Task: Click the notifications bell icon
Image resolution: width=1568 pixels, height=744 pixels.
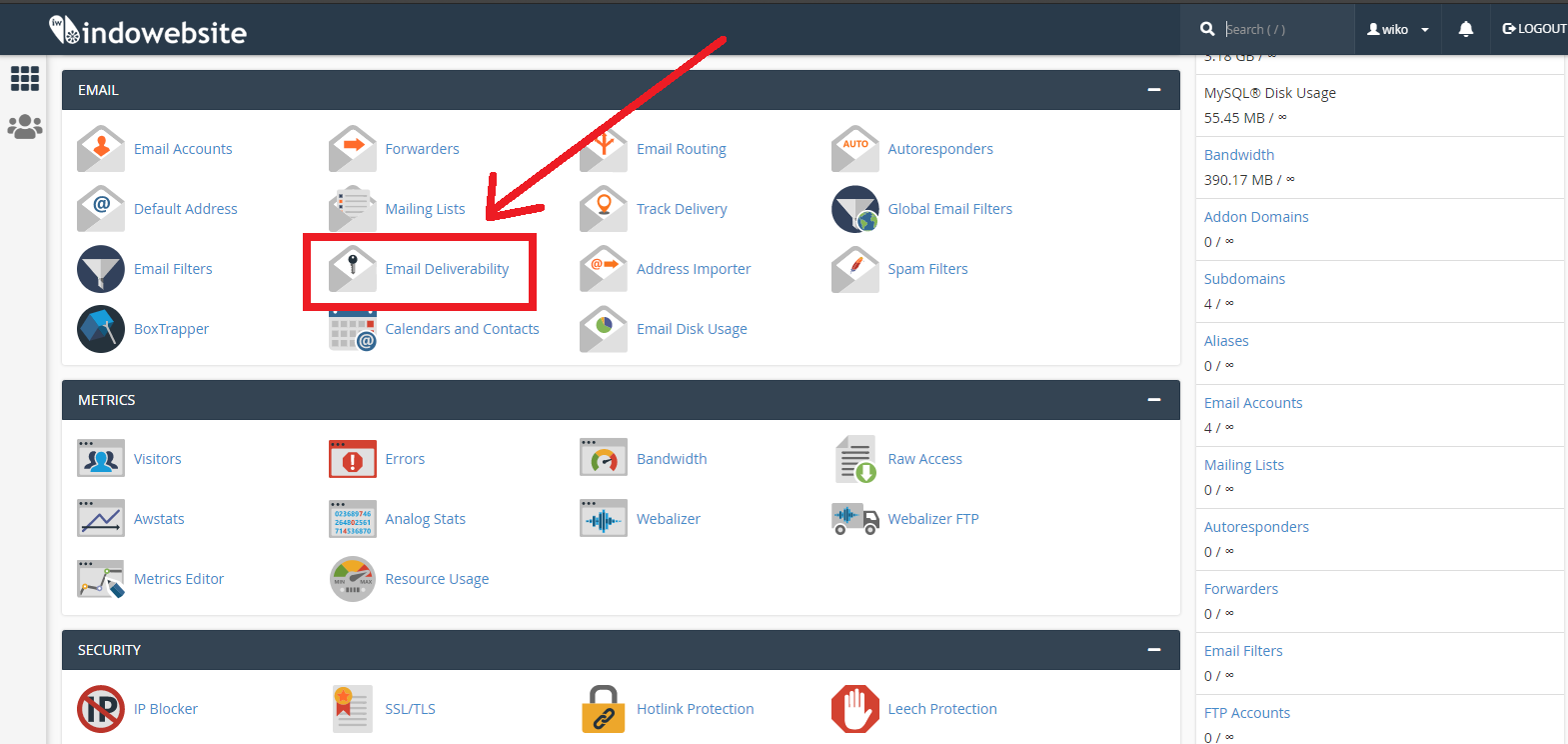Action: (1466, 29)
